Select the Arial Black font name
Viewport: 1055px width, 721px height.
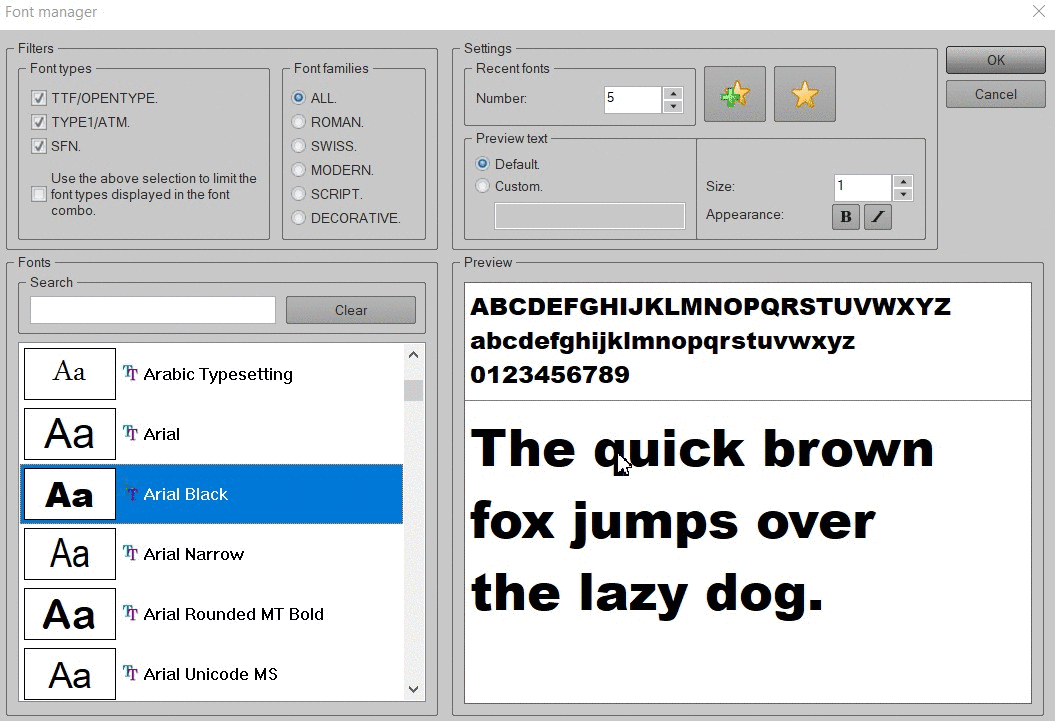(186, 494)
